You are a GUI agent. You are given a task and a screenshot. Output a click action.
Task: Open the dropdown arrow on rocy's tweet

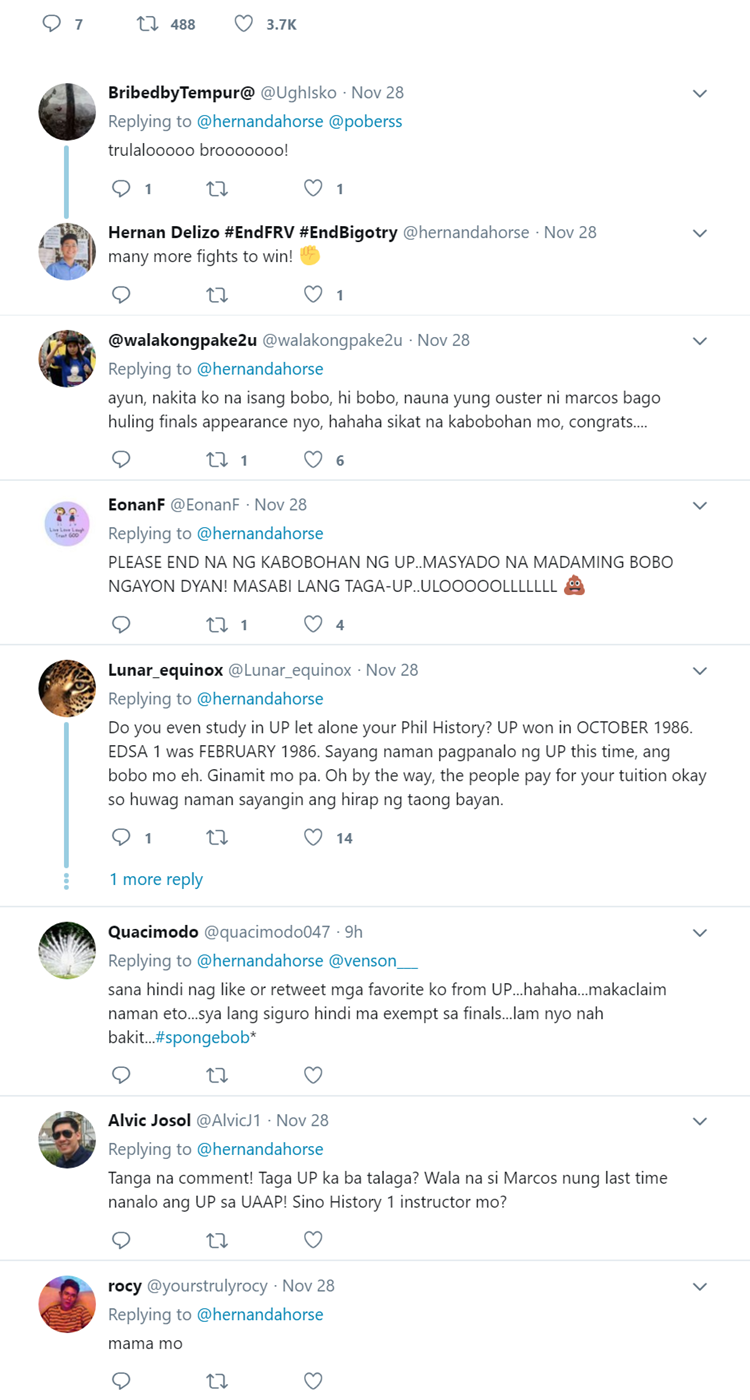pos(700,1285)
